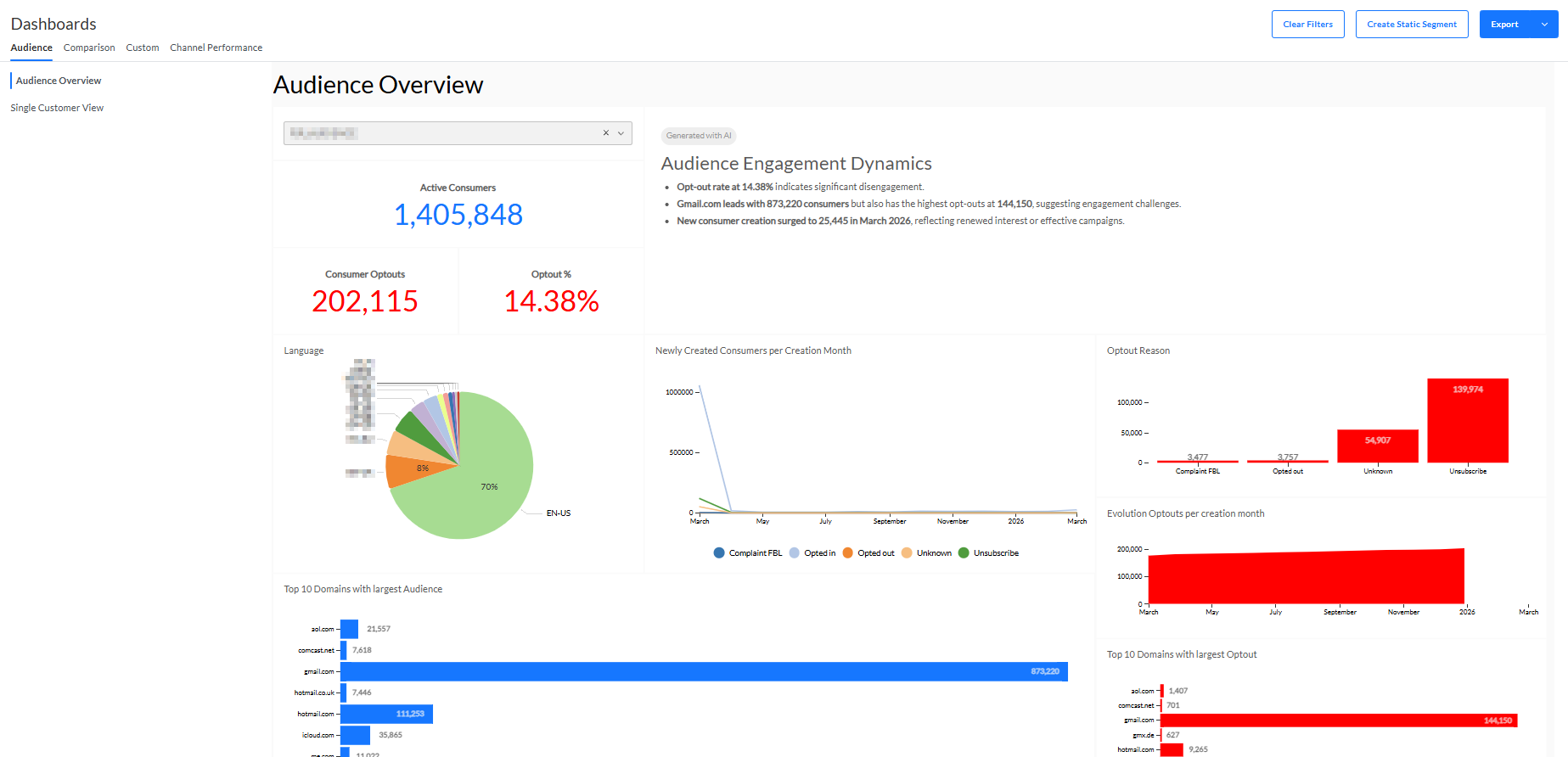This screenshot has height=757, width=1568.
Task: Click the Complaint FBL bar label
Action: coord(1198,471)
